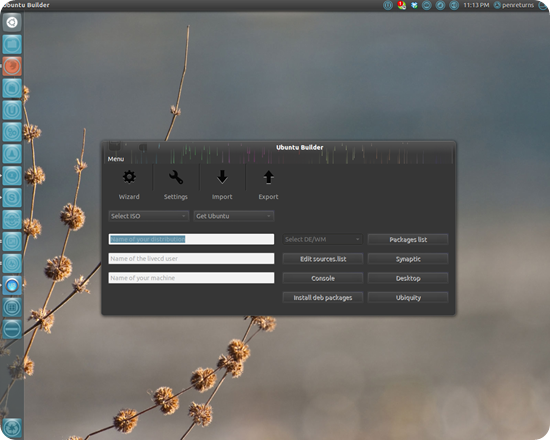Open the speech-bubble chat launcher icon
The width and height of the screenshot is (550, 440).
tap(12, 176)
